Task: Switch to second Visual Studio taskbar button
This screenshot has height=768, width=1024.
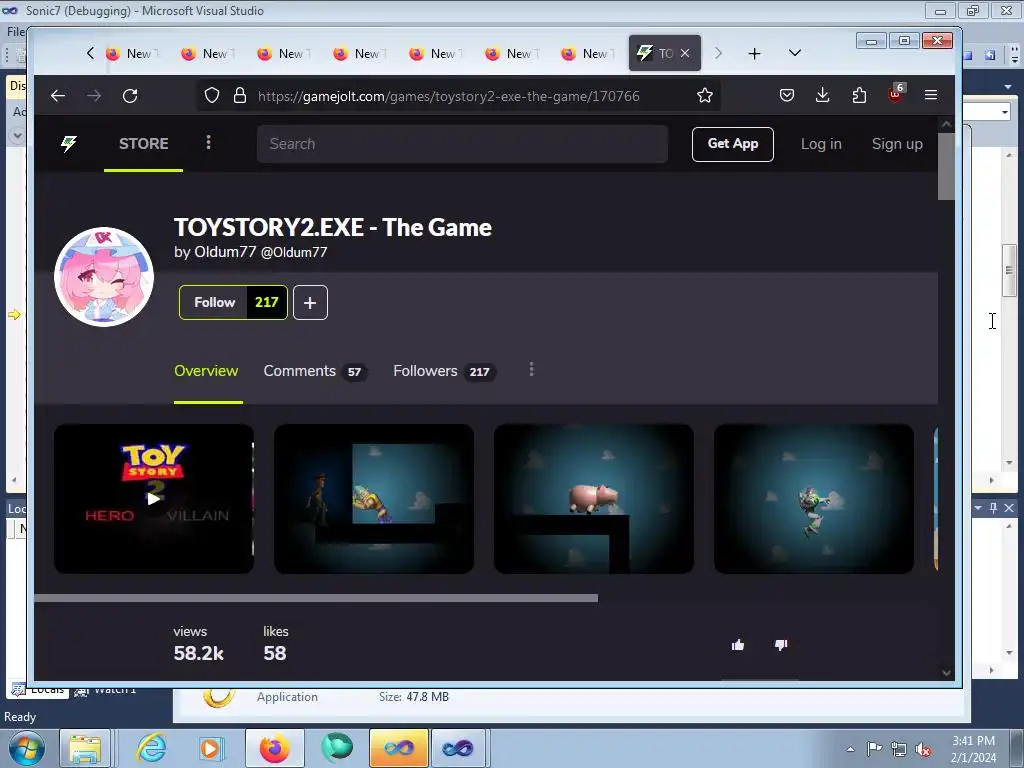Action: (x=458, y=748)
